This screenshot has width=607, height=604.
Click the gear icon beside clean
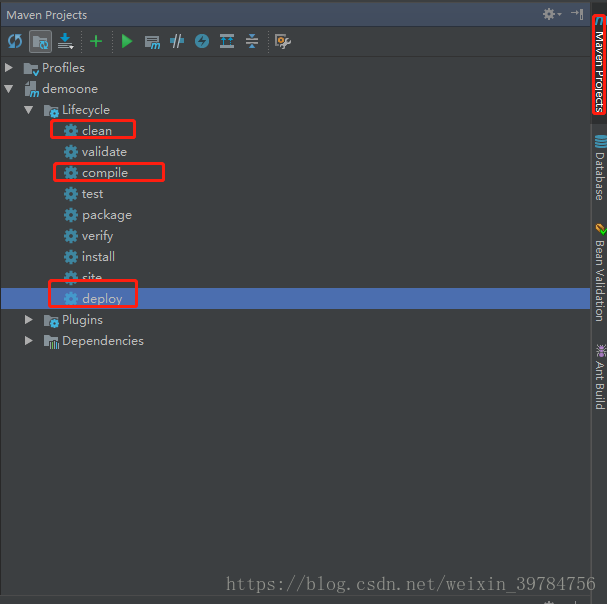(71, 130)
